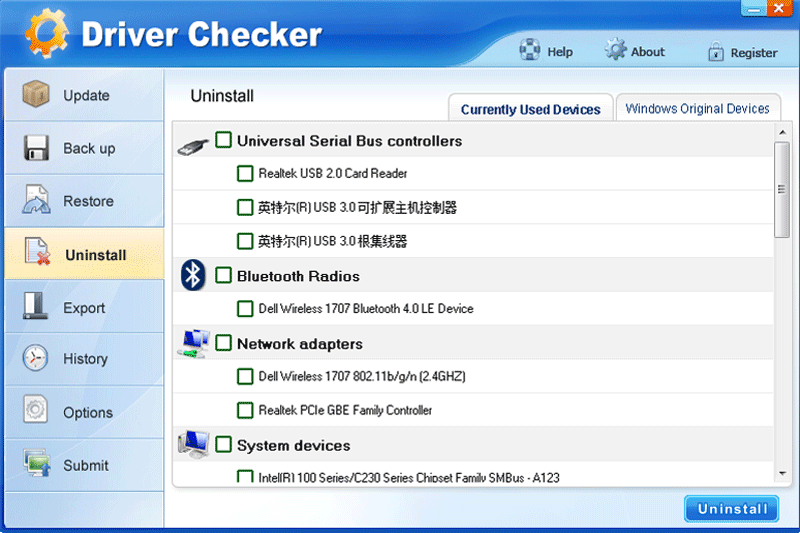Viewport: 800px width, 533px height.
Task: Open the About link text
Action: click(x=648, y=52)
